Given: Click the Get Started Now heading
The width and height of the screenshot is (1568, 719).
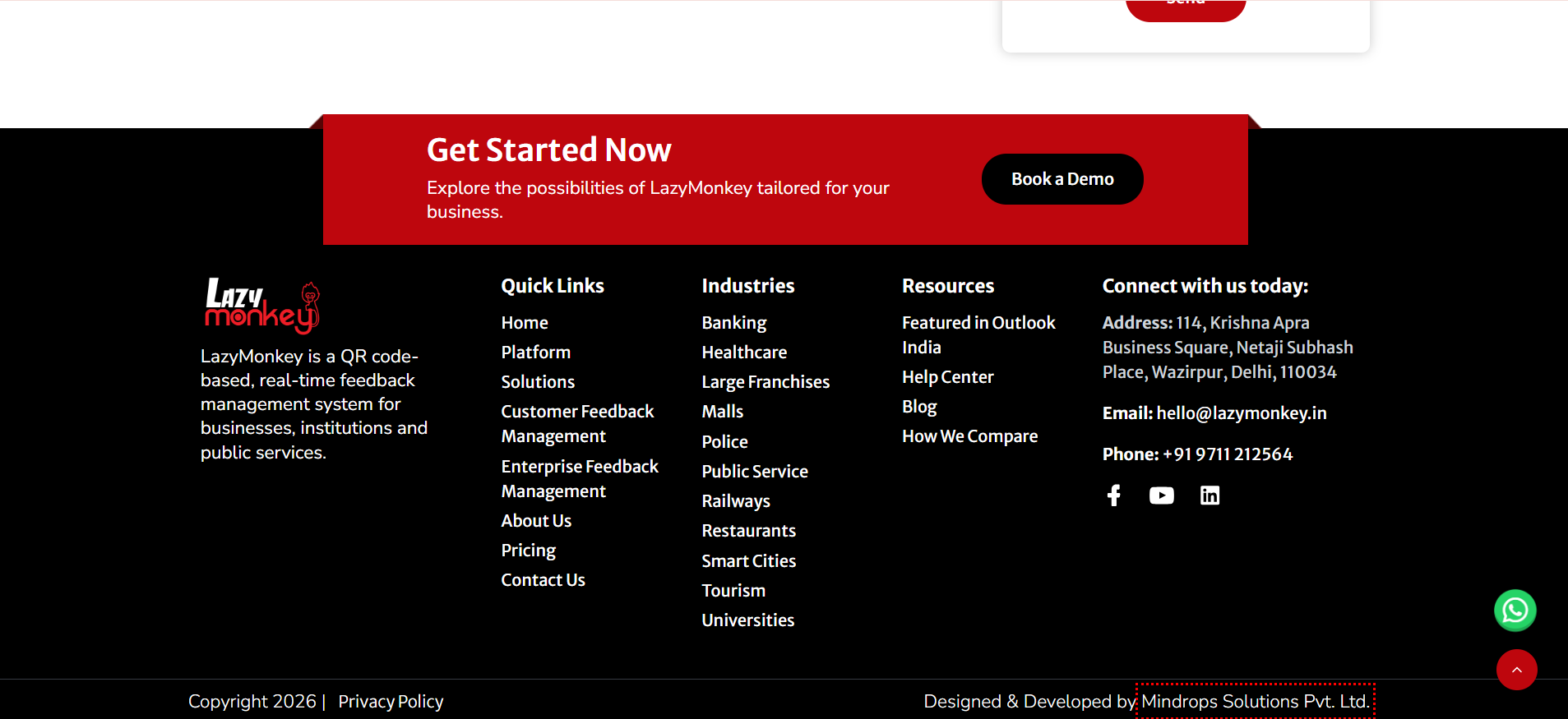Looking at the screenshot, I should coord(549,150).
